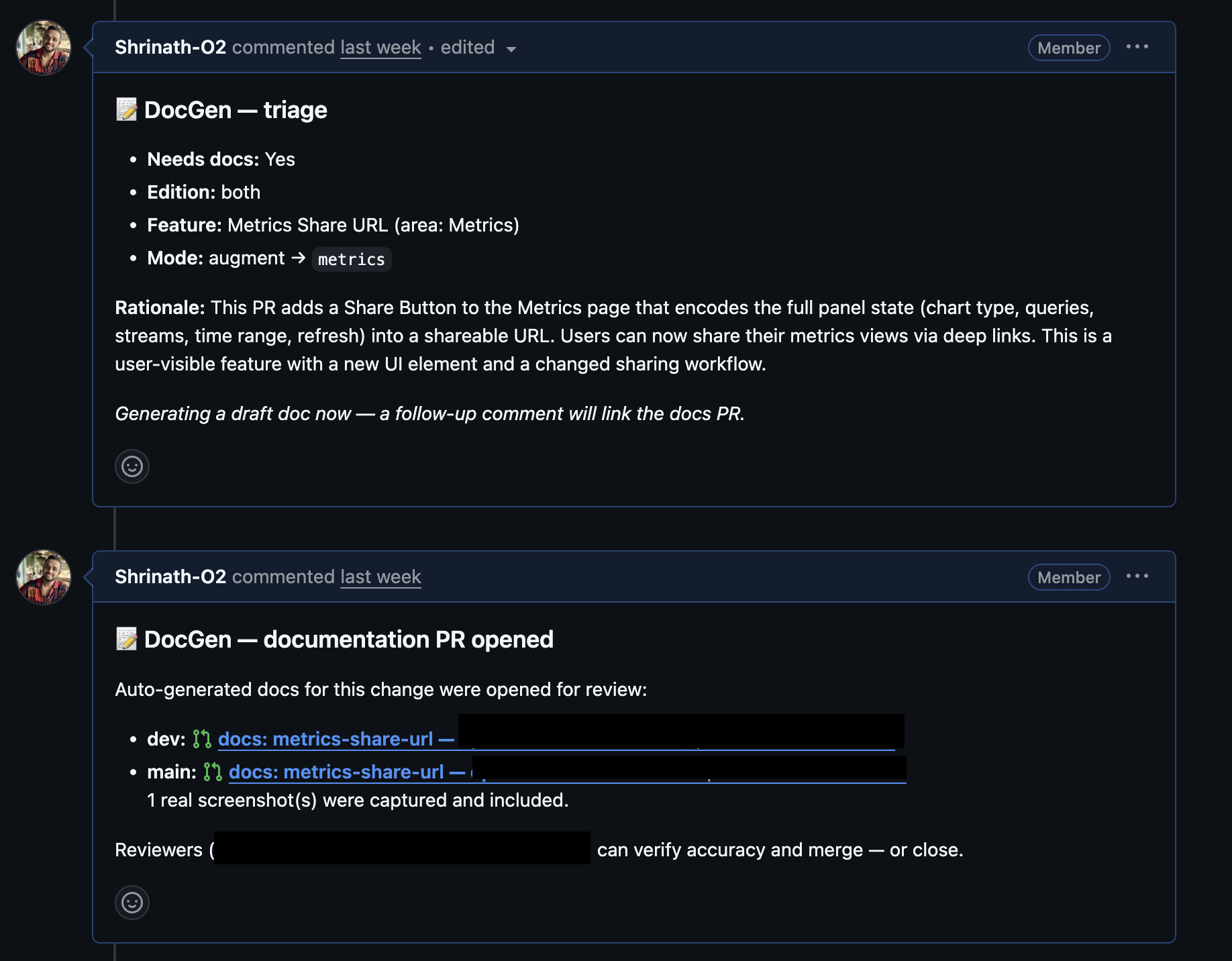Screen dimensions: 1232x961
Task: Click 'Feature: Metrics Share URL' list item
Action: (x=333, y=225)
